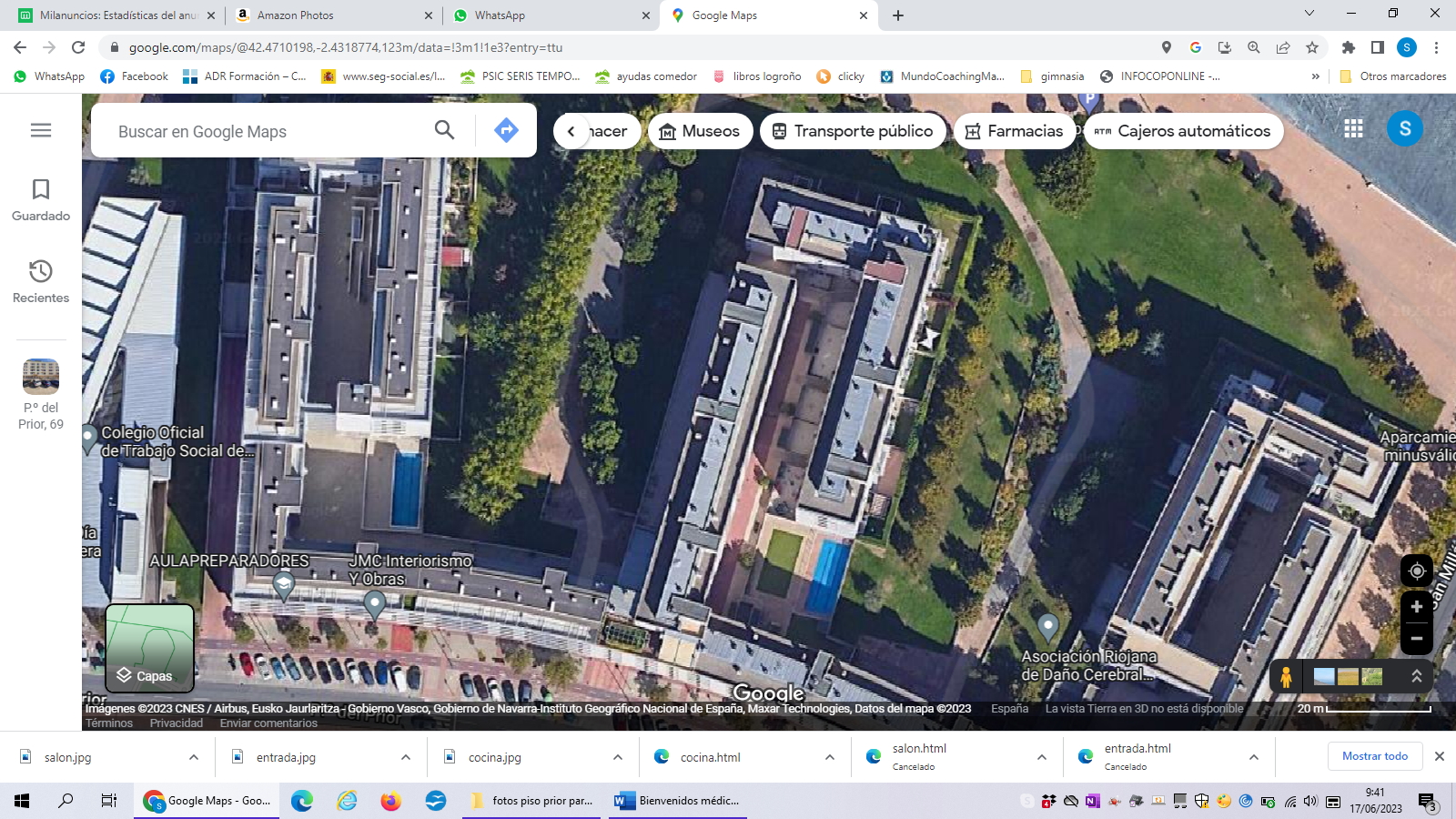
Task: Toggle map view with the Capas thumbnail
Action: point(150,648)
